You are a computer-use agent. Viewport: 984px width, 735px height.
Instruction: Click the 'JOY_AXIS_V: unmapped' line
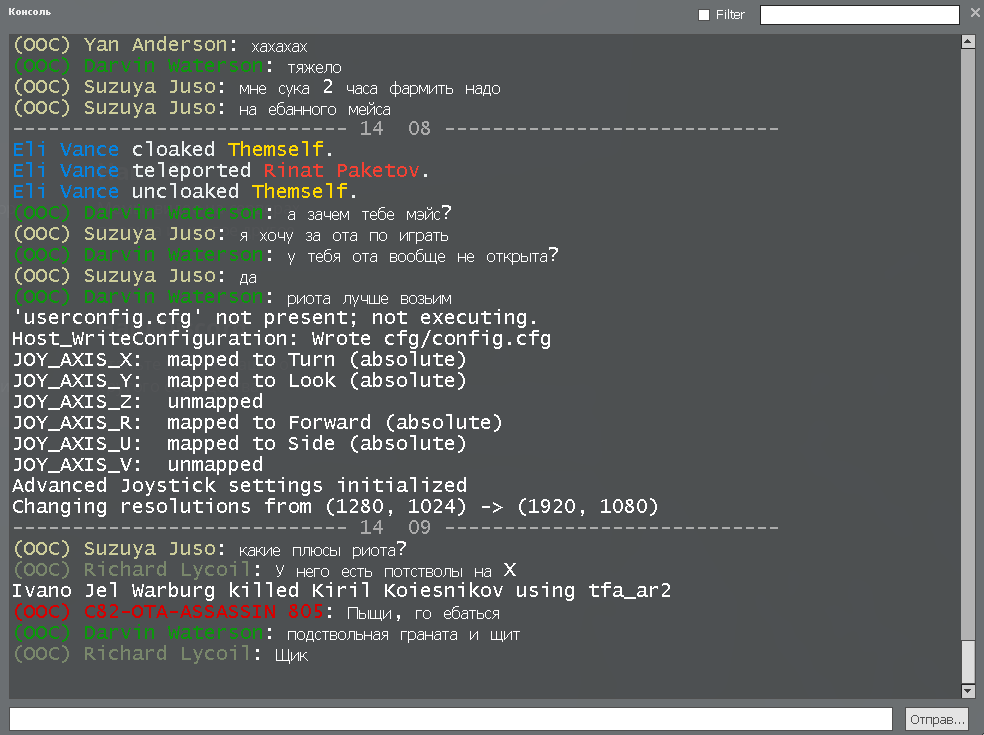tap(138, 465)
